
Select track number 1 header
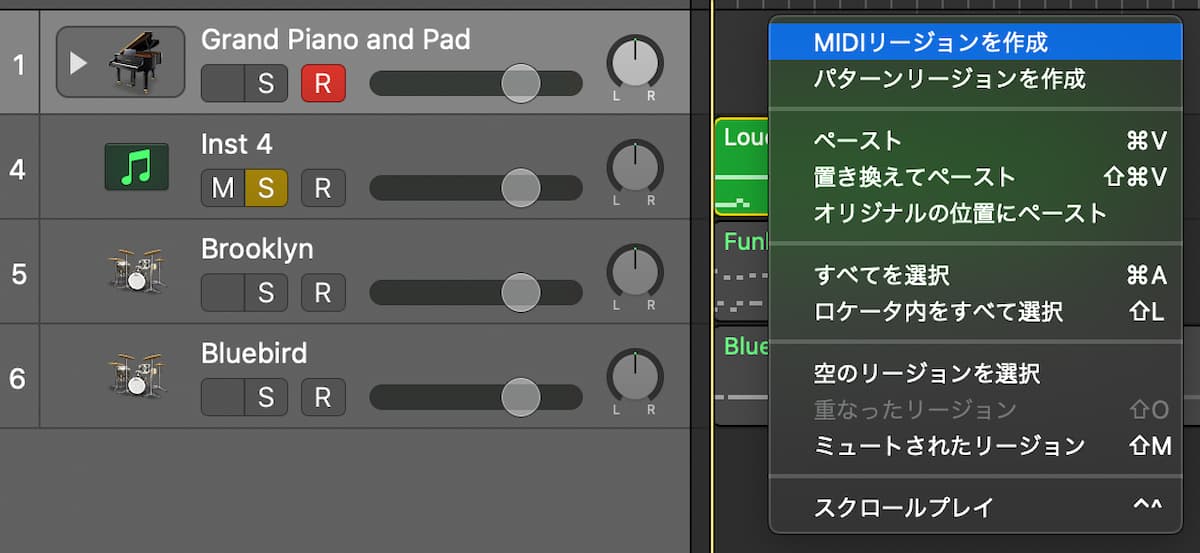[x=18, y=64]
